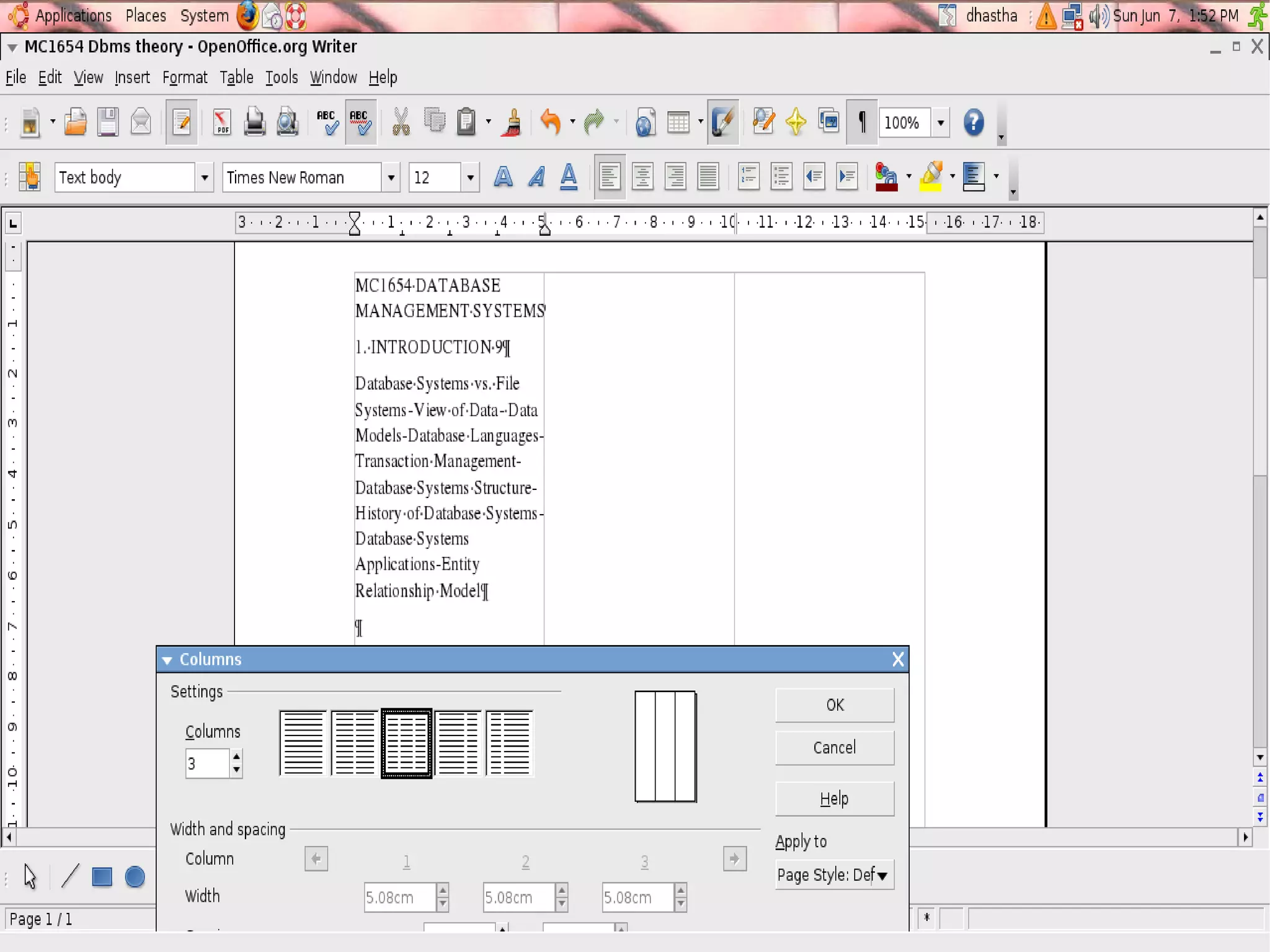This screenshot has width=1270, height=952.
Task: Toggle Bold formatting icon
Action: 504,177
